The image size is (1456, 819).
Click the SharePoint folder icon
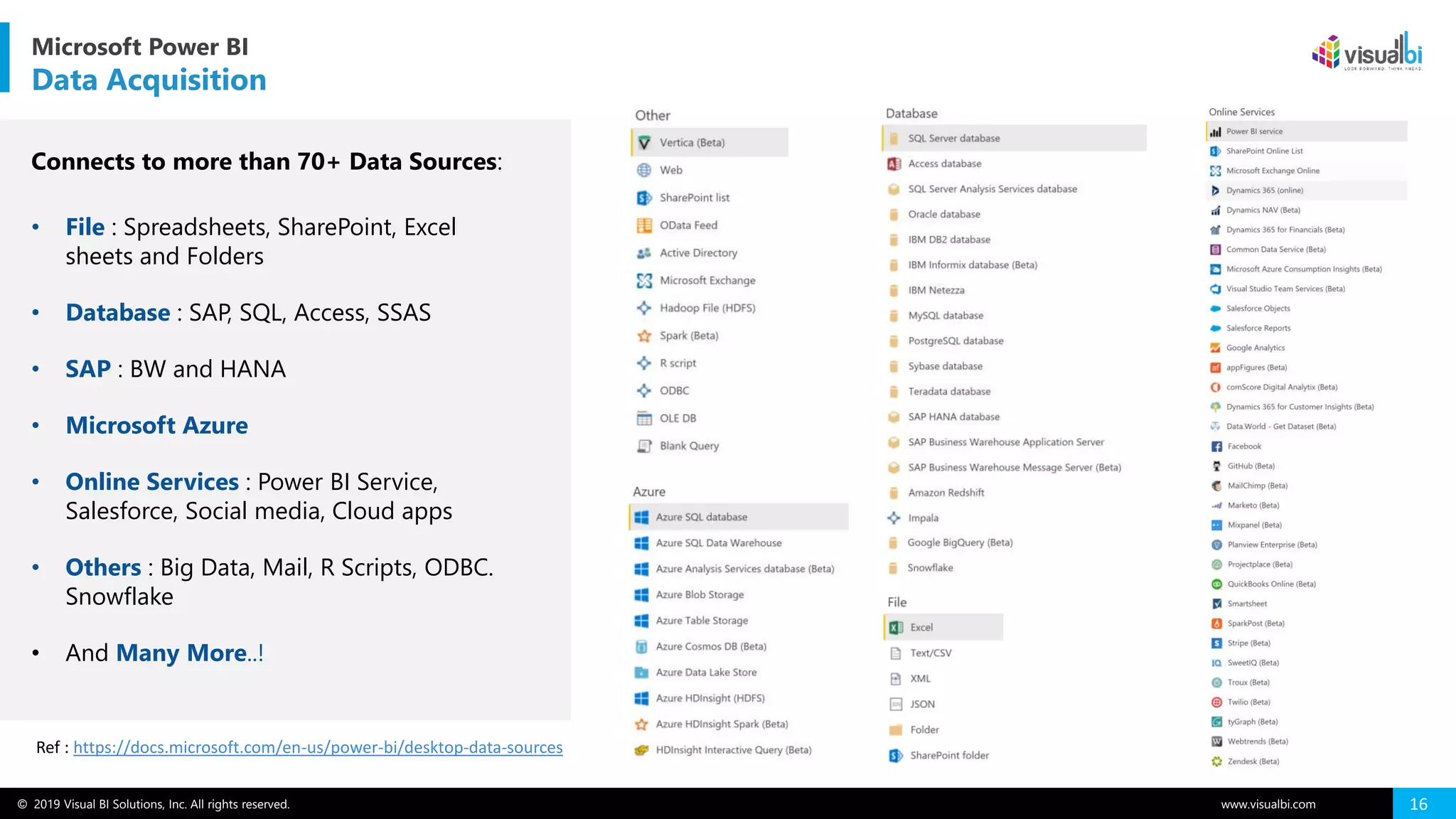896,756
